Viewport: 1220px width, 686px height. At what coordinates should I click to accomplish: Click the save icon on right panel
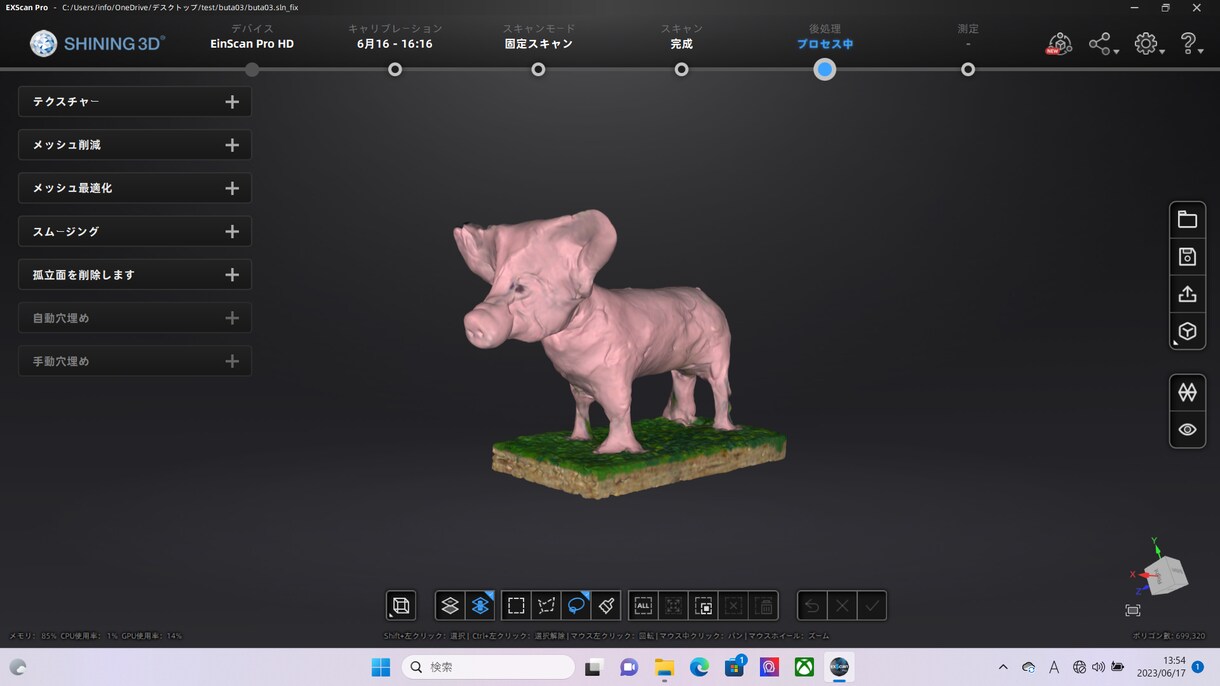point(1187,257)
